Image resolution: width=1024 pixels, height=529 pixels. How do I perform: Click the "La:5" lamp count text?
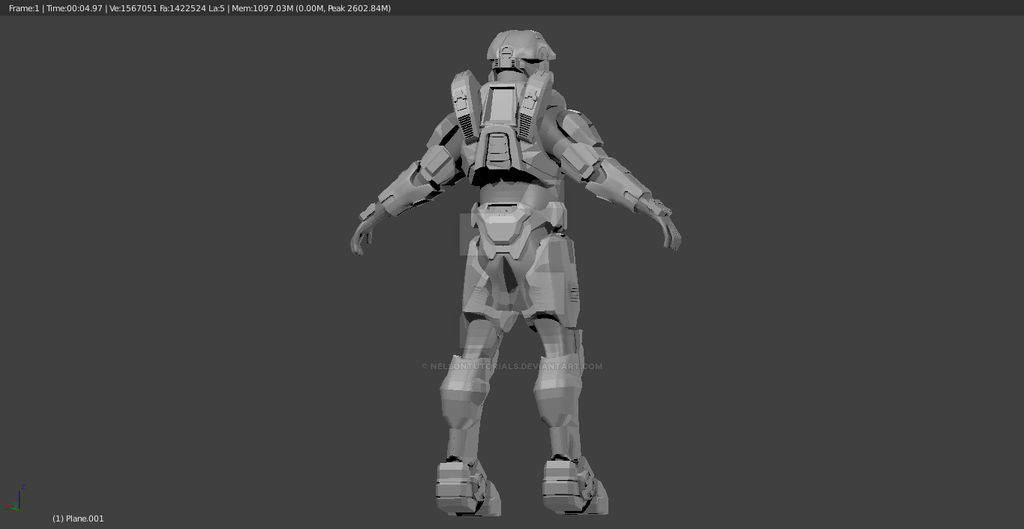point(217,8)
